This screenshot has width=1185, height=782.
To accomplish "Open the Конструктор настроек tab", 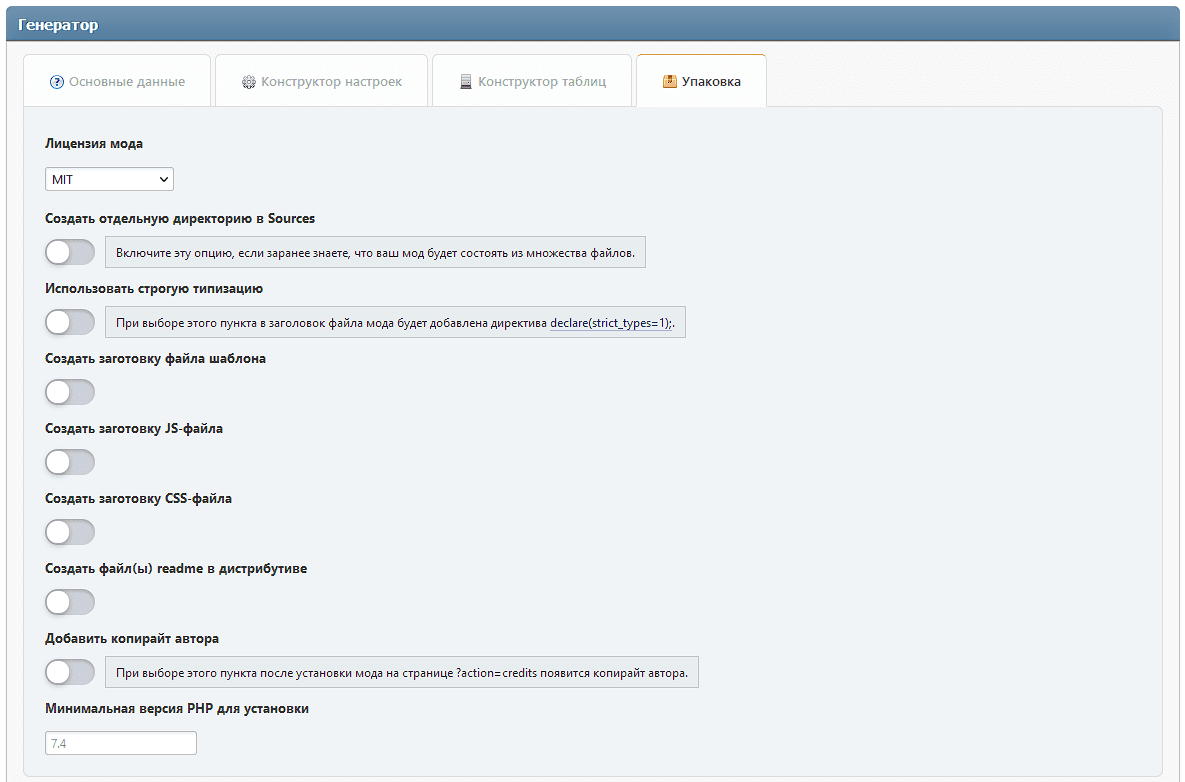I will tap(331, 82).
